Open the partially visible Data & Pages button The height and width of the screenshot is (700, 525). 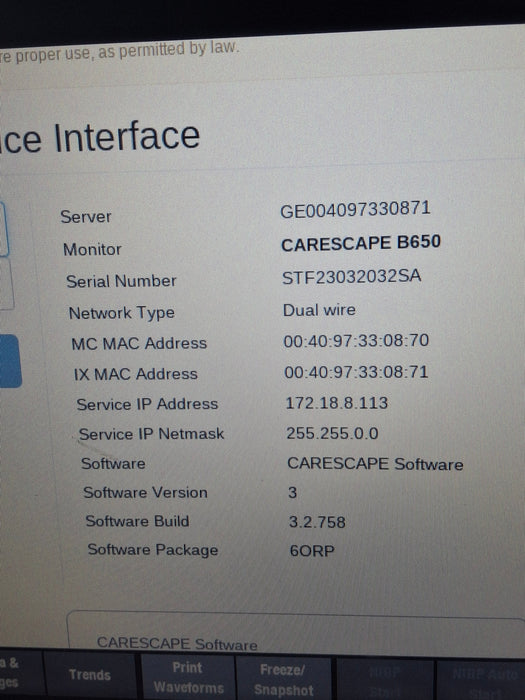coord(18,672)
